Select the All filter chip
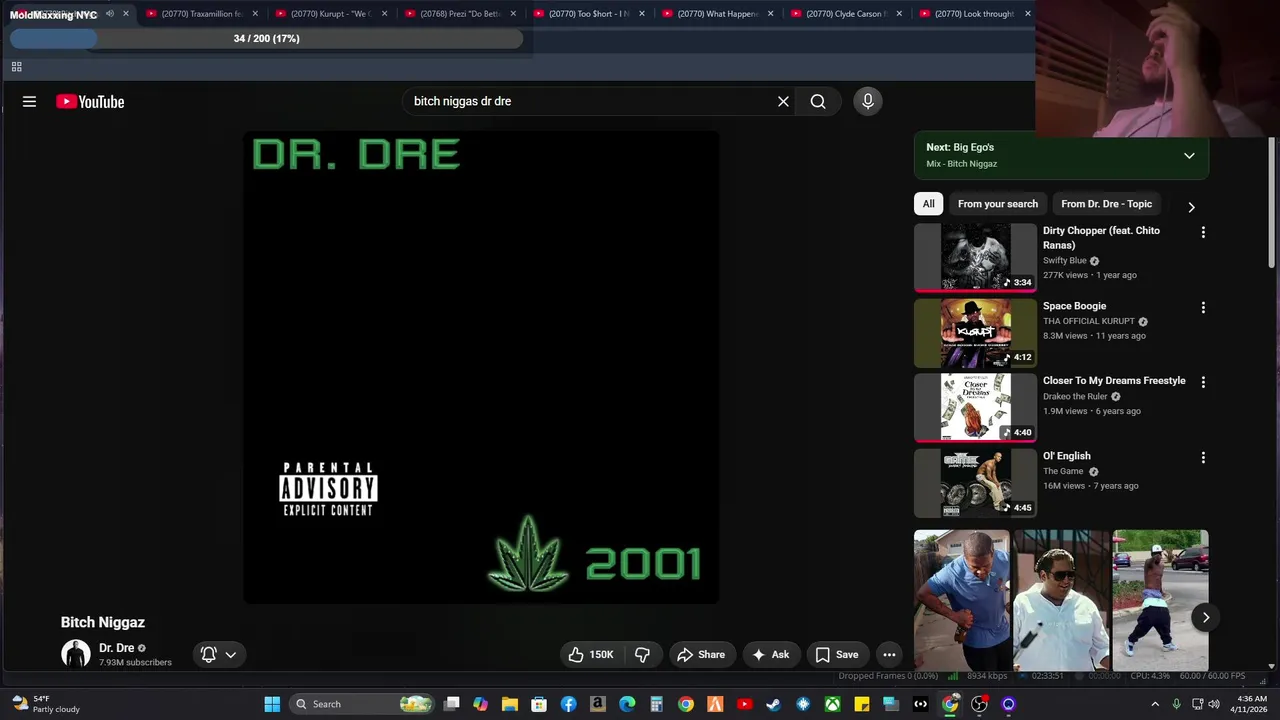The height and width of the screenshot is (720, 1280). pyautogui.click(x=929, y=204)
